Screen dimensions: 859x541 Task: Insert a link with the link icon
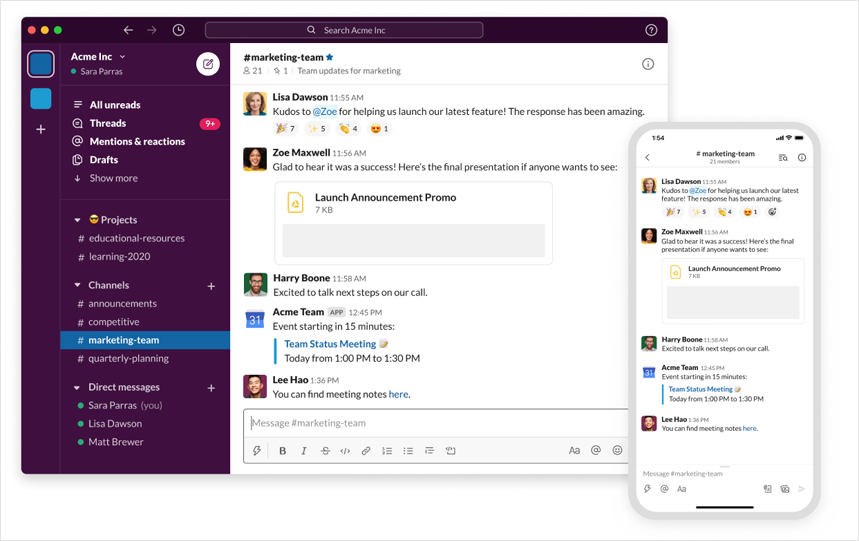pyautogui.click(x=366, y=451)
